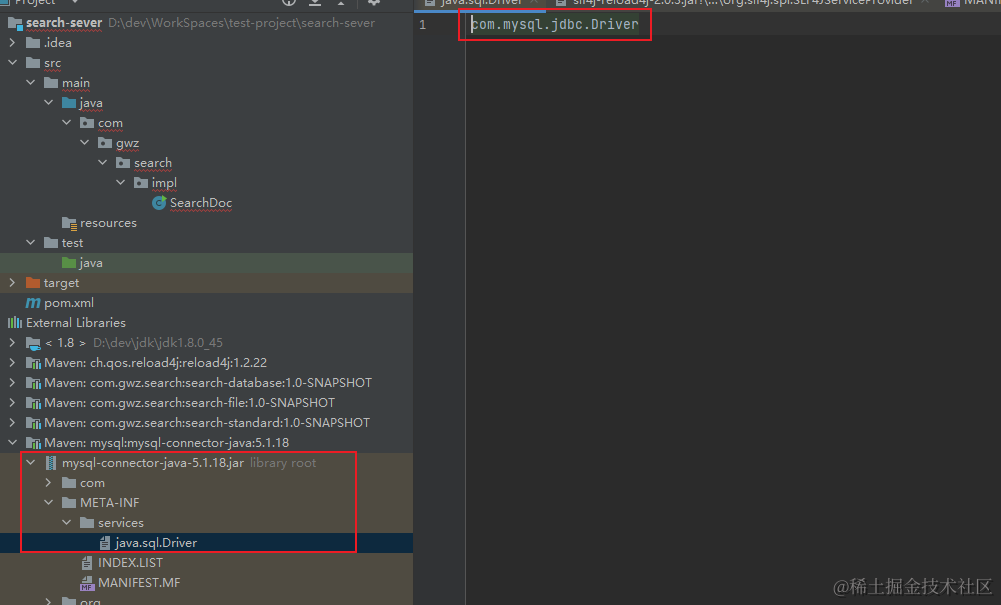The width and height of the screenshot is (1001, 605).
Task: Click the reload4j Maven library icon
Action: click(x=33, y=362)
